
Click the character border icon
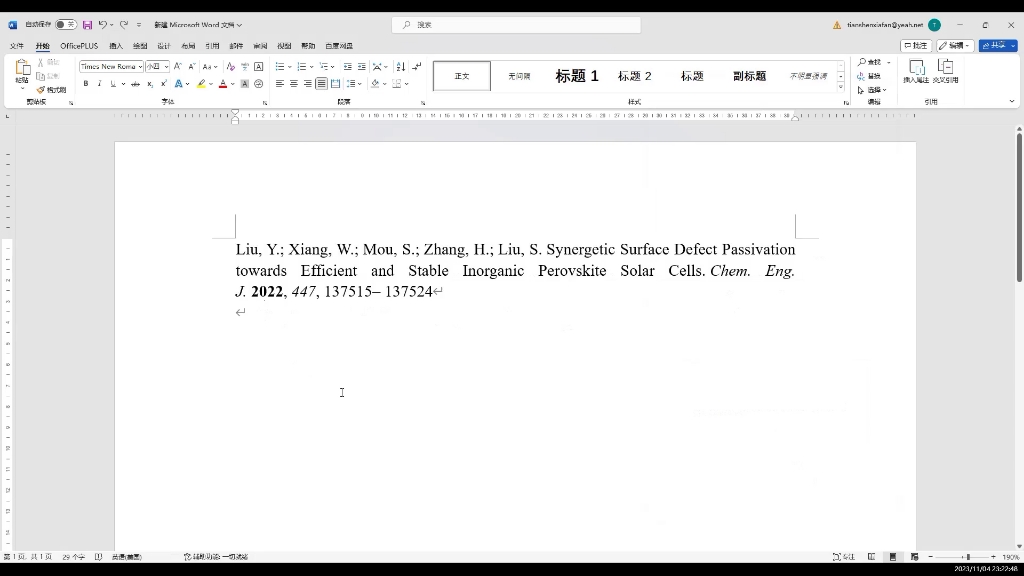pyautogui.click(x=259, y=67)
